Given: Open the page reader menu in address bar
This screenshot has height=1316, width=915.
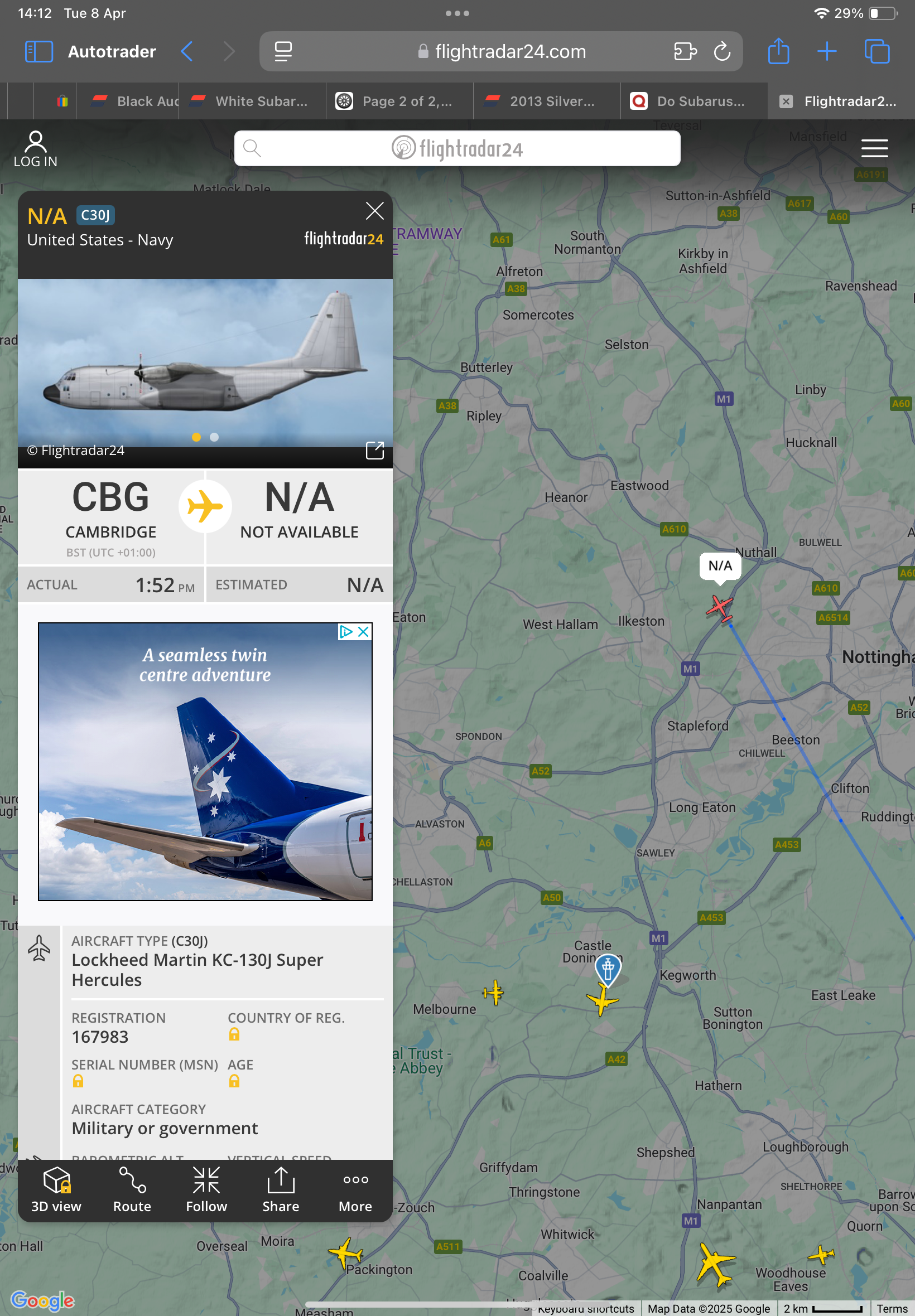Looking at the screenshot, I should tap(283, 51).
